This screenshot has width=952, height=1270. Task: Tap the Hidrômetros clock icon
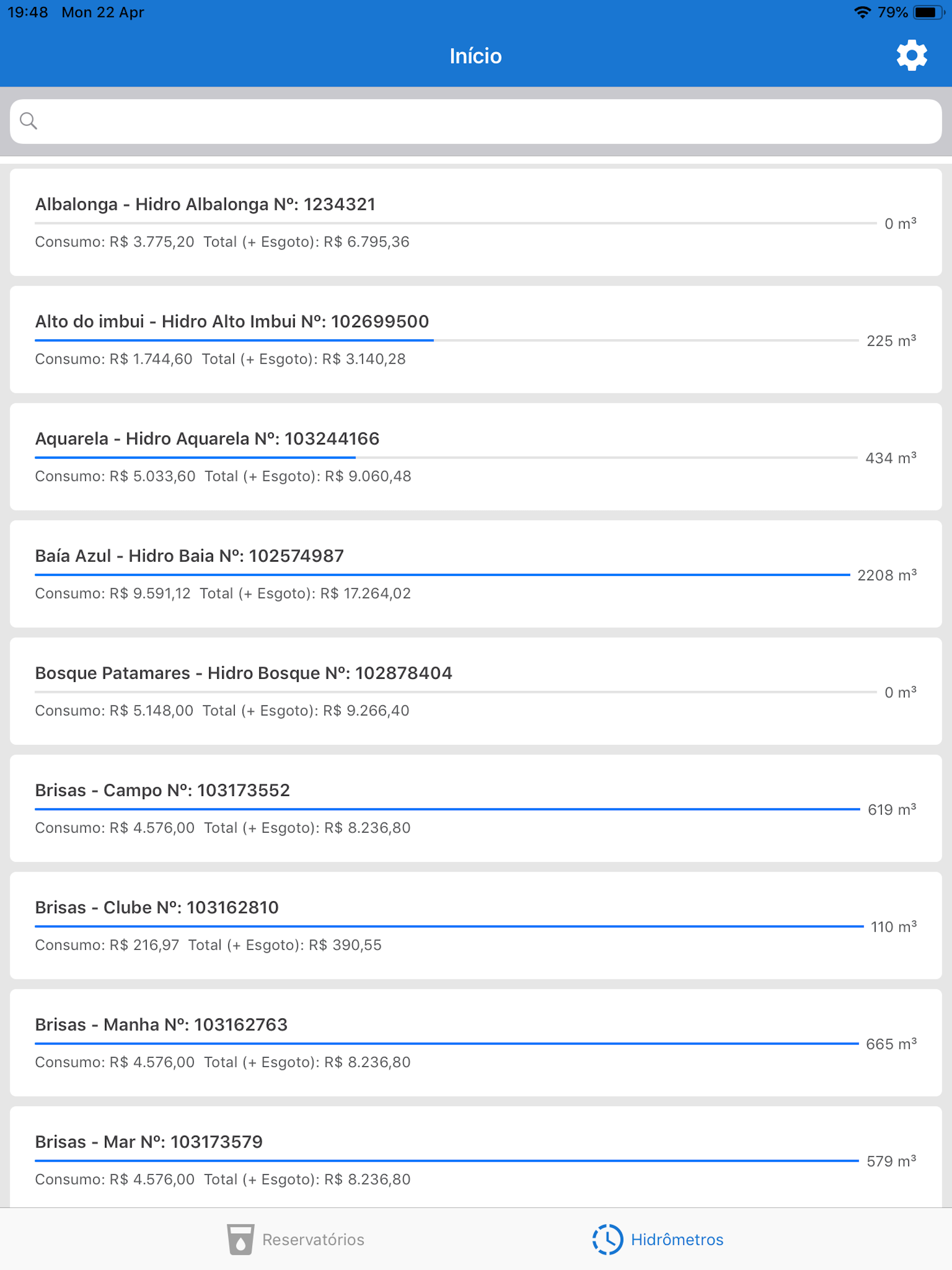point(608,1239)
